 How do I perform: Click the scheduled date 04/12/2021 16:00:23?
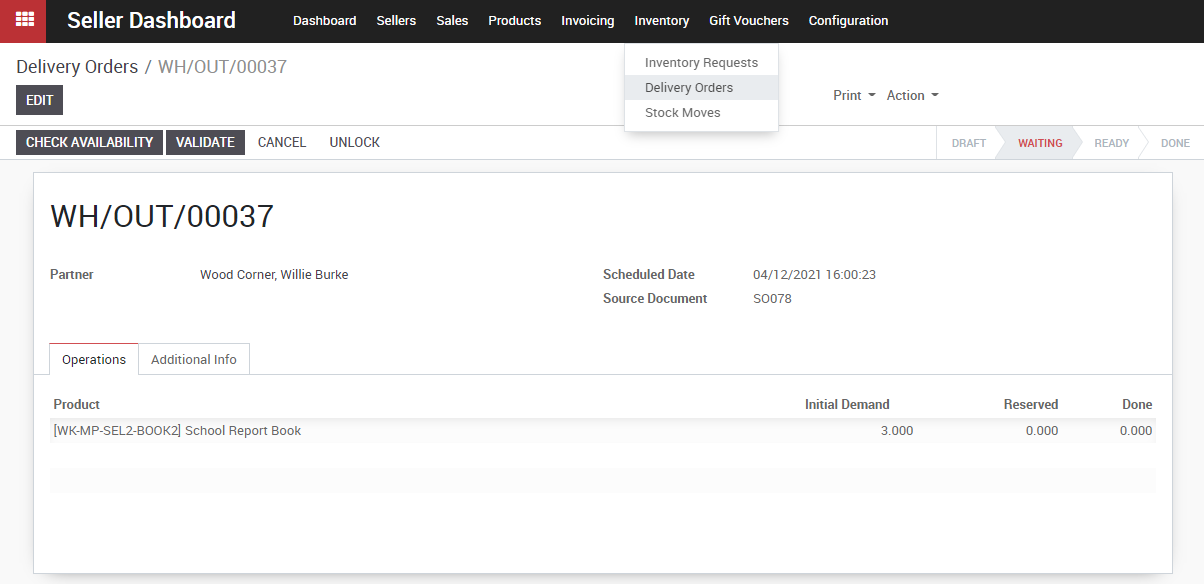pyautogui.click(x=814, y=274)
